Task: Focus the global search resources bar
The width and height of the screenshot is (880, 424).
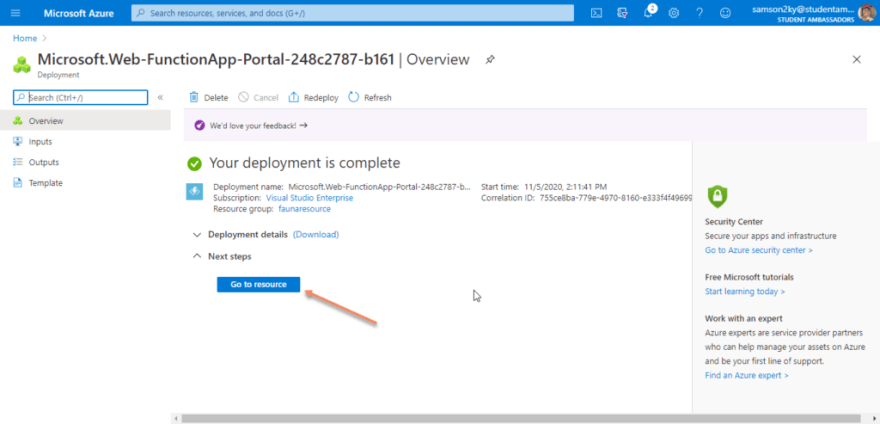Action: click(352, 13)
